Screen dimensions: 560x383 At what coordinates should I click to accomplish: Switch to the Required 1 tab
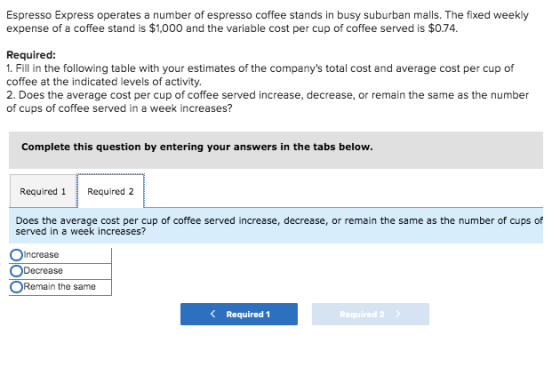coord(43,191)
